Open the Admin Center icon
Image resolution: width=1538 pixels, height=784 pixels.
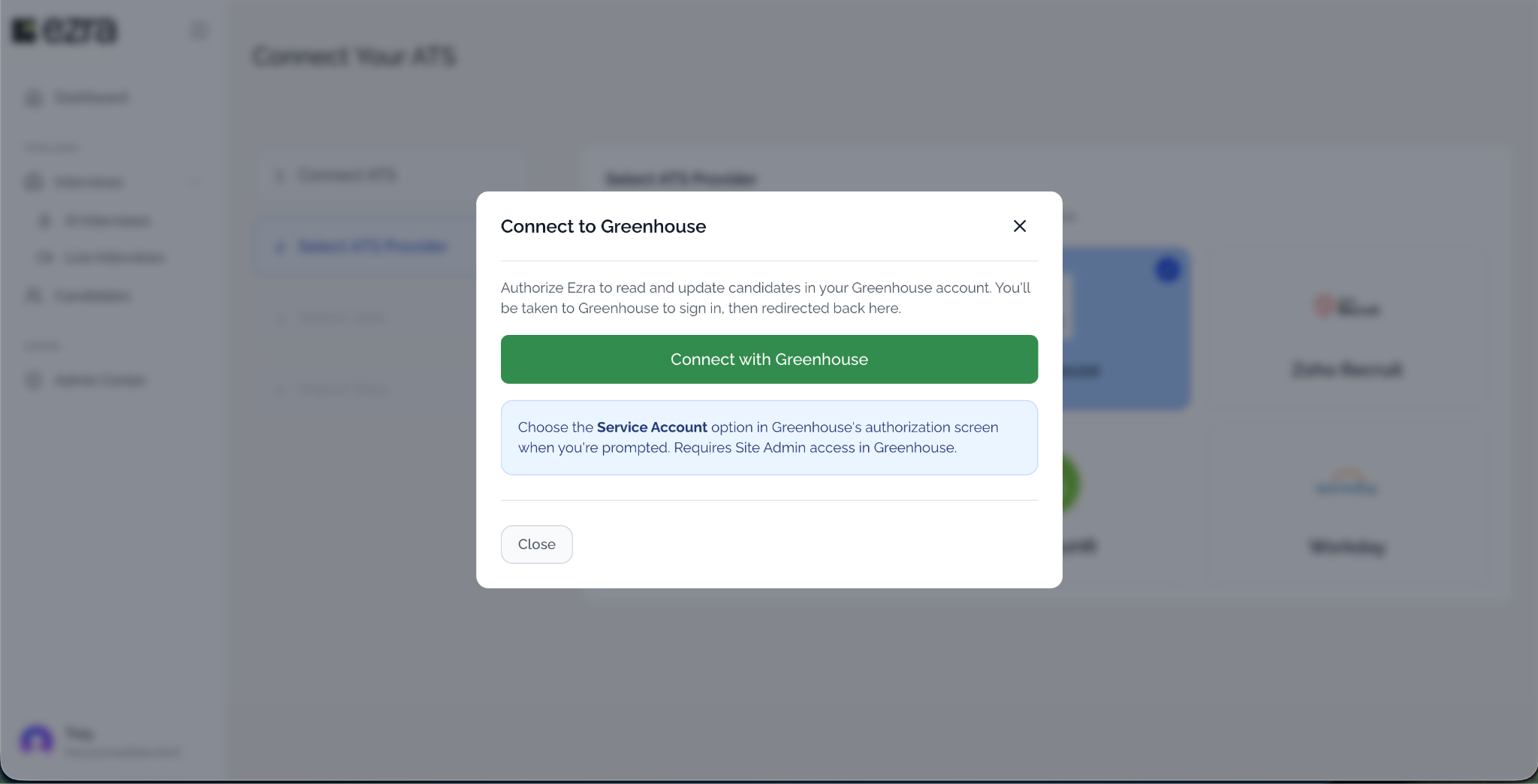coord(34,380)
